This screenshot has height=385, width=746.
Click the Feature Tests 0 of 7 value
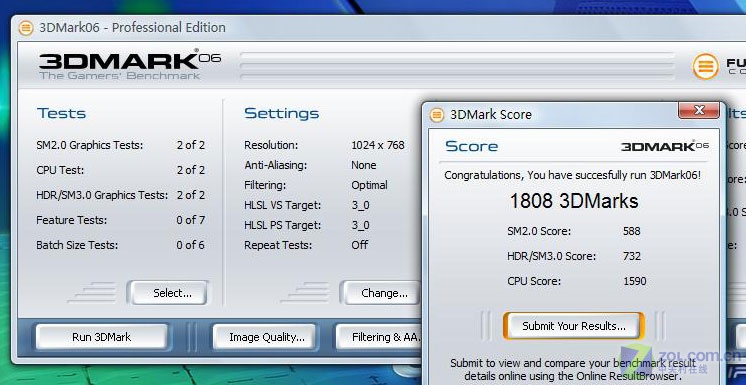tap(191, 220)
